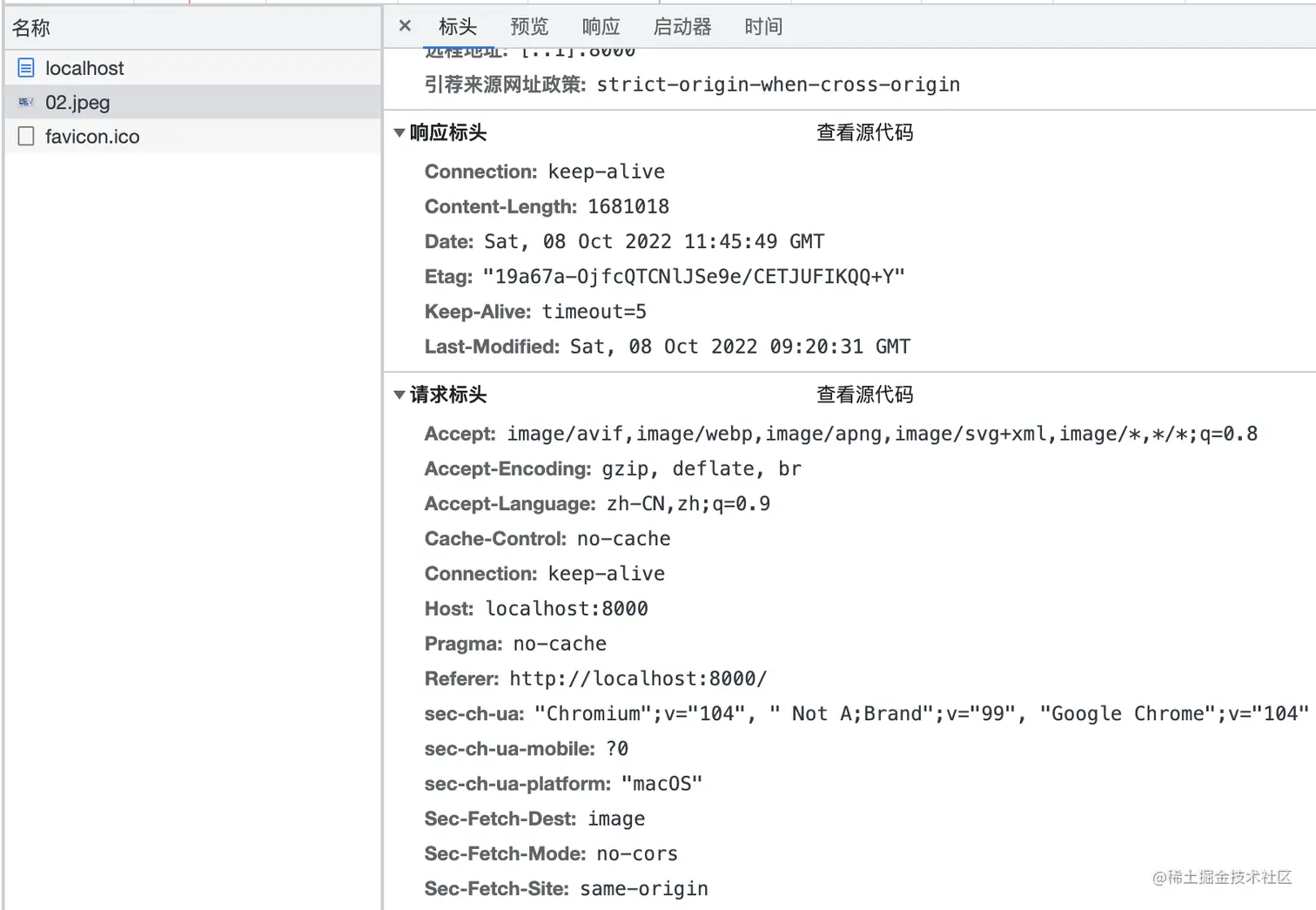Select the localhost request row
This screenshot has height=910, width=1316.
click(x=192, y=67)
